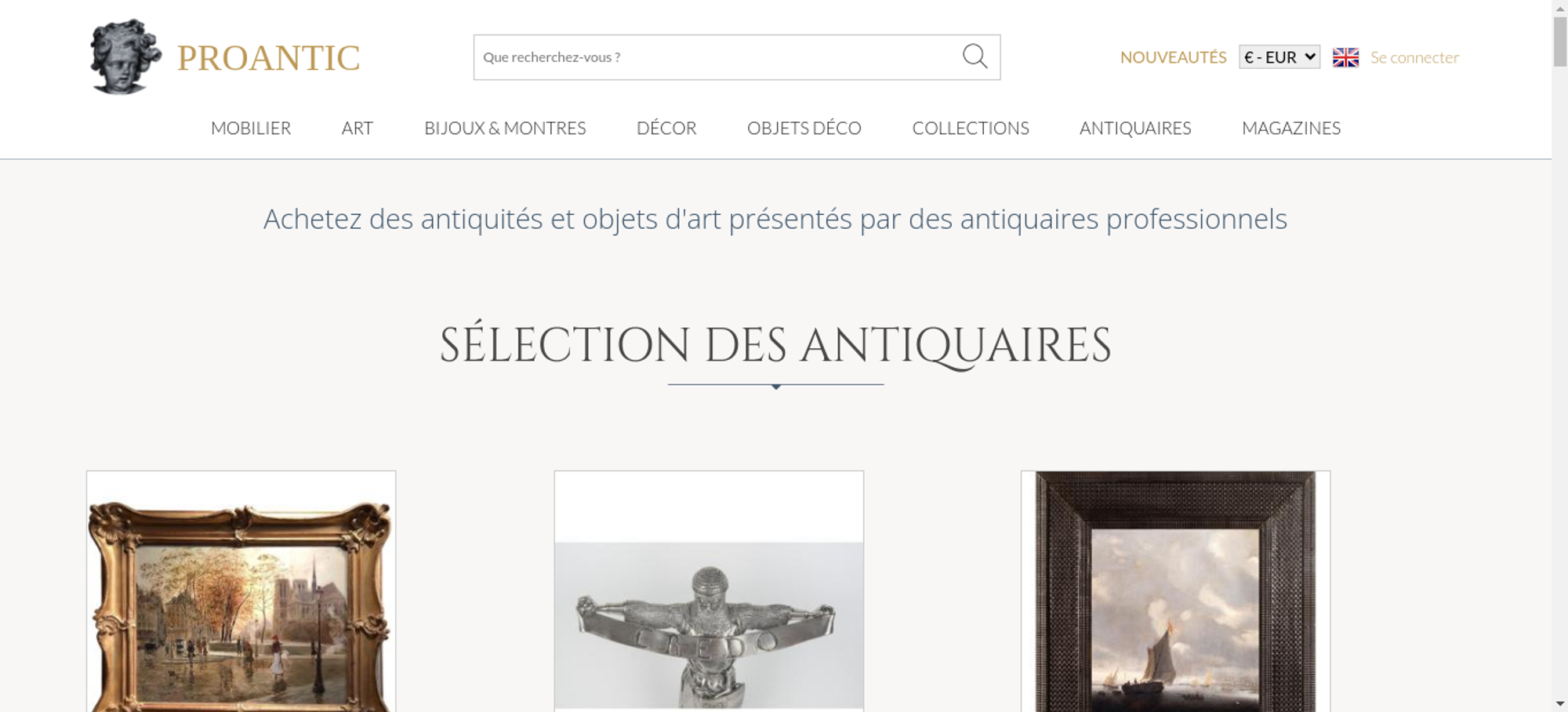Open the currency selector € - EUR
This screenshot has width=1568, height=712.
click(1279, 57)
